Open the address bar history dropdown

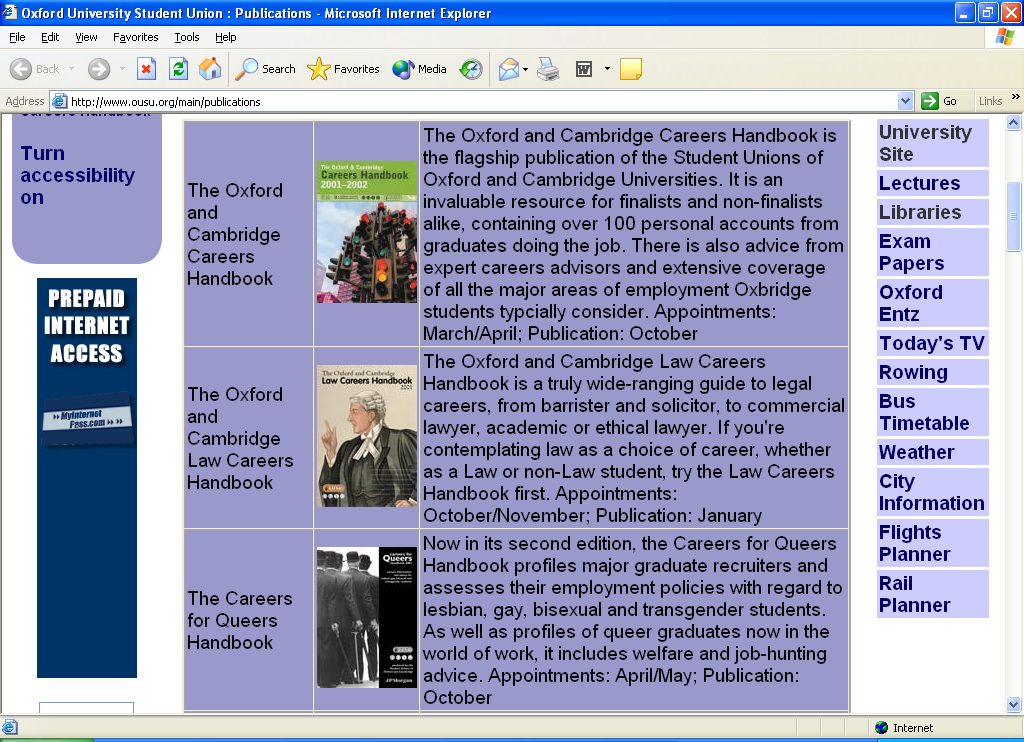[905, 101]
